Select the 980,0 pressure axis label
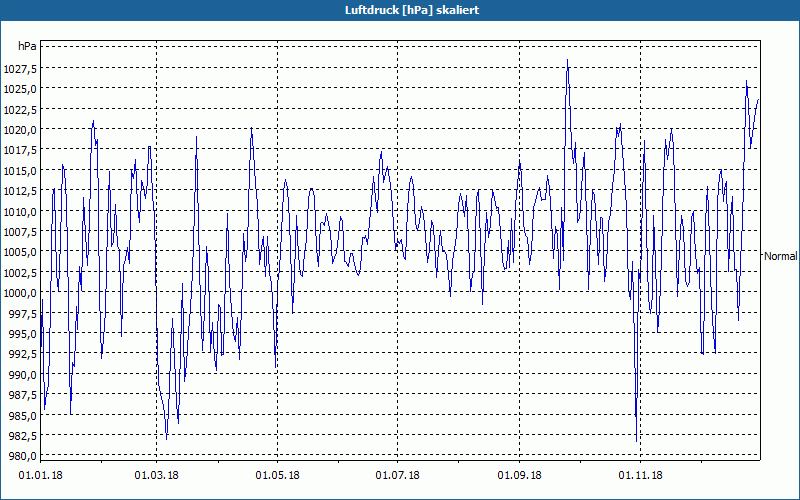The width and height of the screenshot is (800, 500). coord(23,456)
